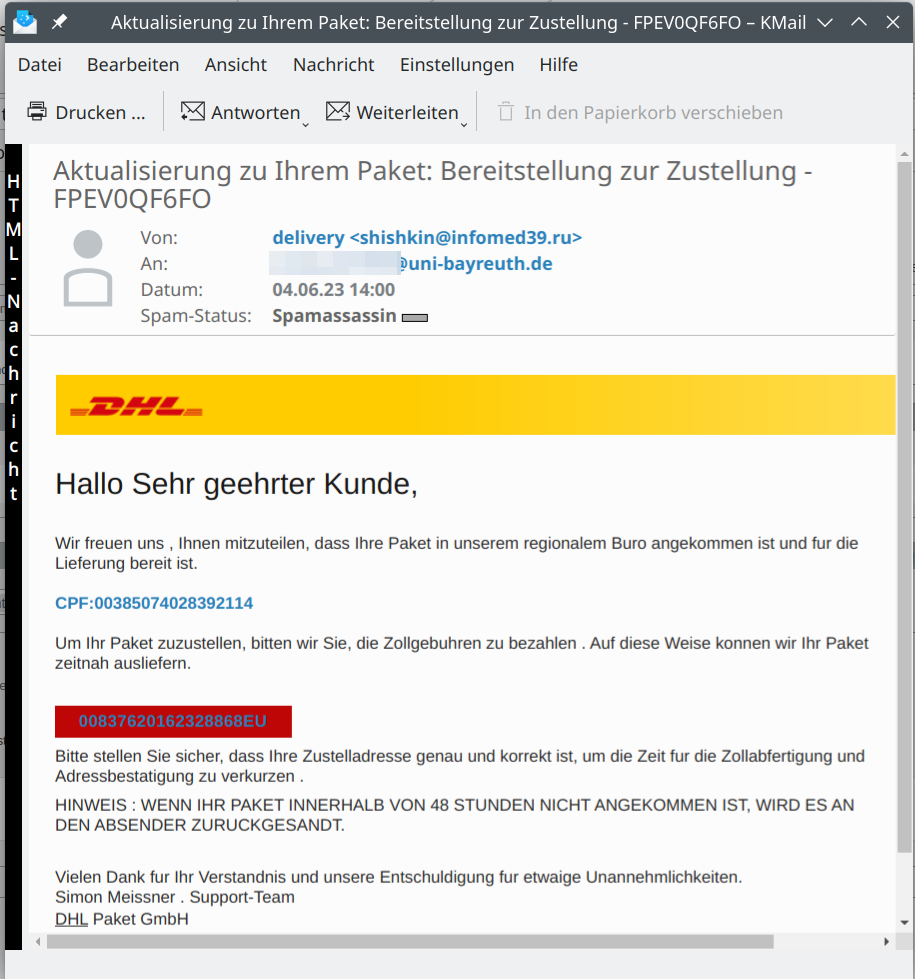Click the pin icon in title bar
This screenshot has height=979, width=915.
tap(60, 22)
